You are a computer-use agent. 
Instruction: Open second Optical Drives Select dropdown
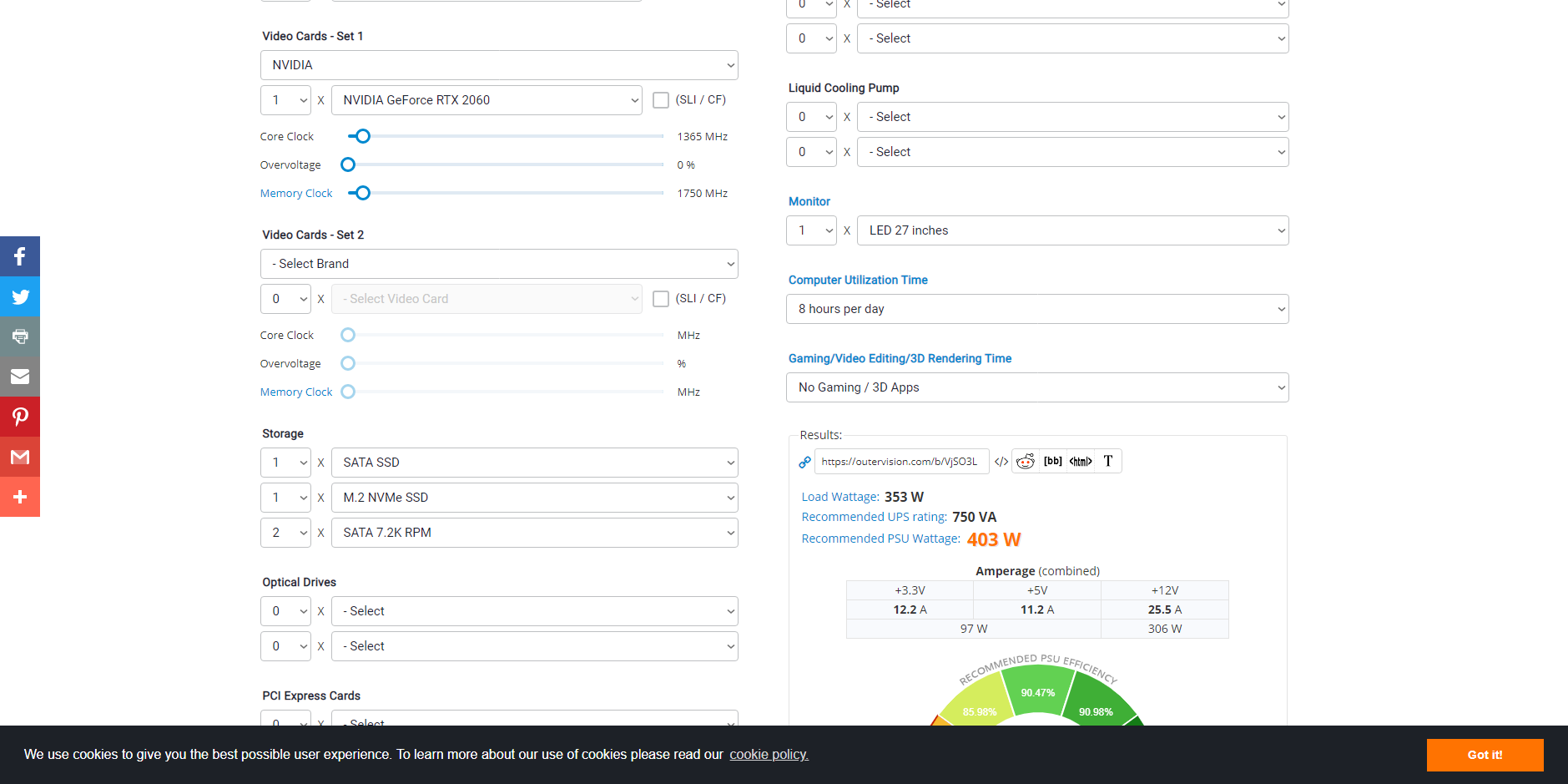(x=535, y=646)
